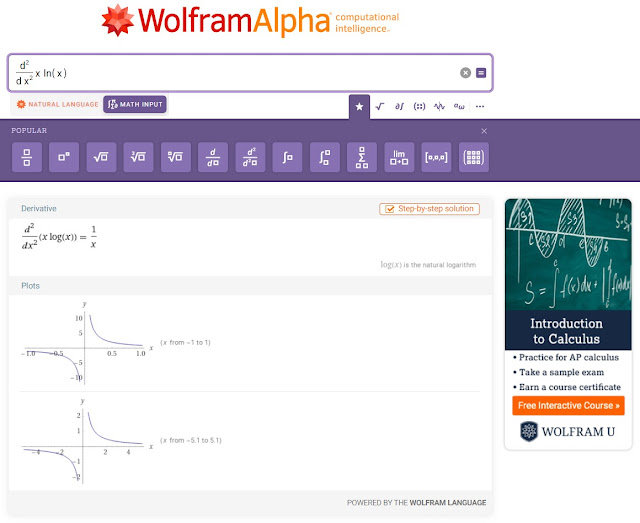The width and height of the screenshot is (640, 523).
Task: Expand more options with the ellipsis
Action: click(480, 107)
